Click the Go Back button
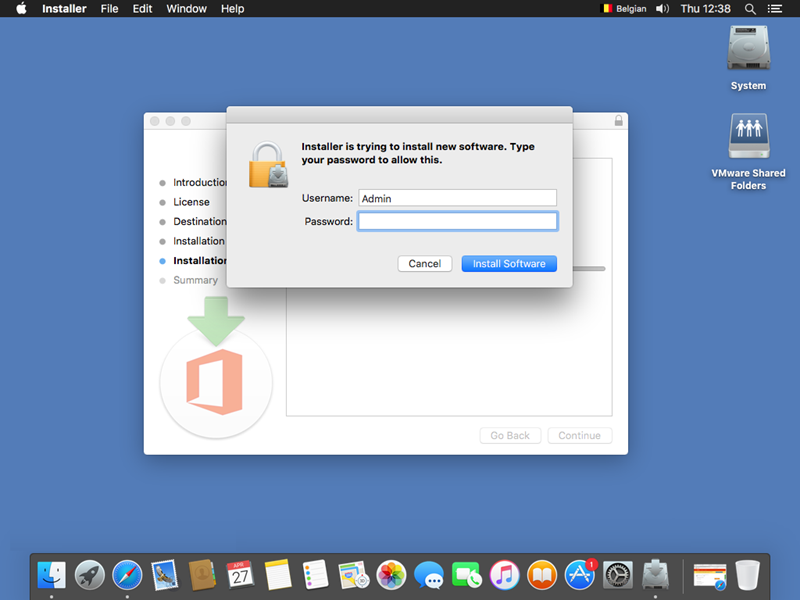800x600 pixels. pyautogui.click(x=510, y=436)
